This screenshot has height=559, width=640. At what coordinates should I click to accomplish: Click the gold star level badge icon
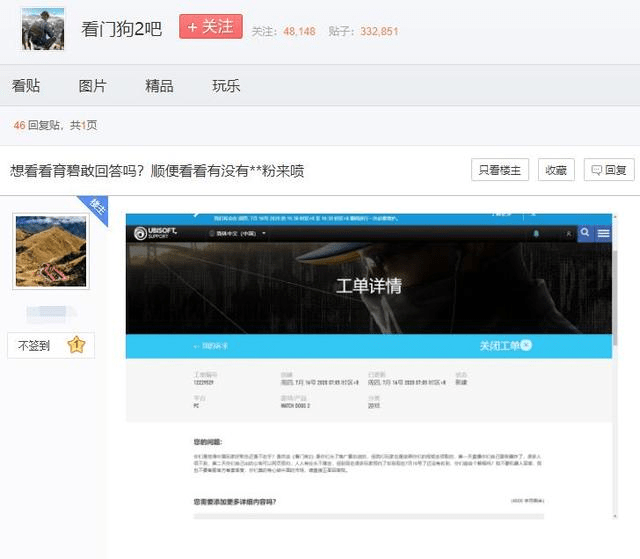pos(76,345)
